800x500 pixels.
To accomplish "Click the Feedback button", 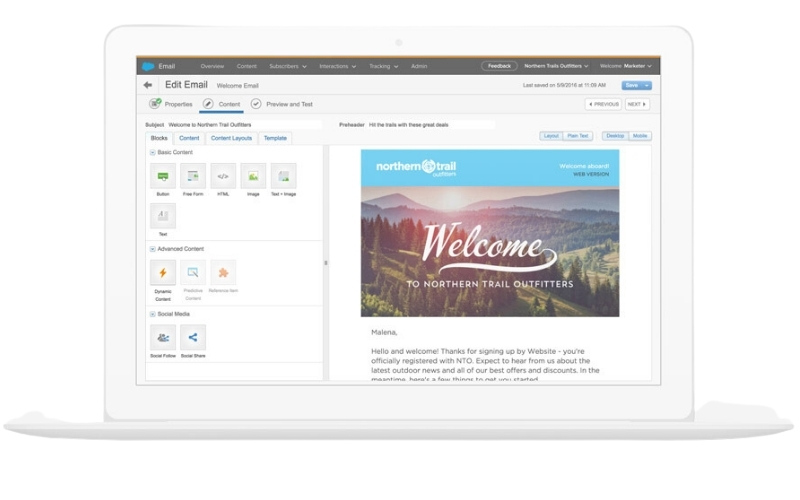I will point(499,66).
